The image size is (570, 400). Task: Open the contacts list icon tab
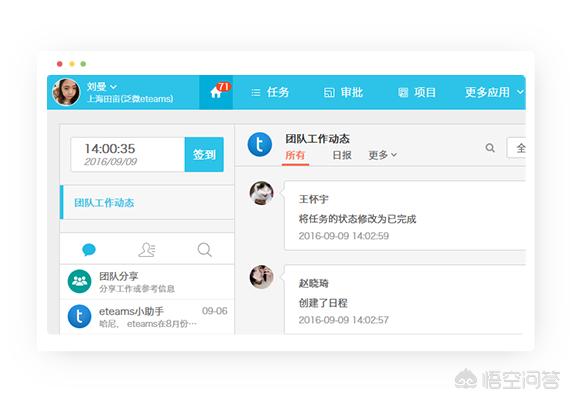coord(147,250)
